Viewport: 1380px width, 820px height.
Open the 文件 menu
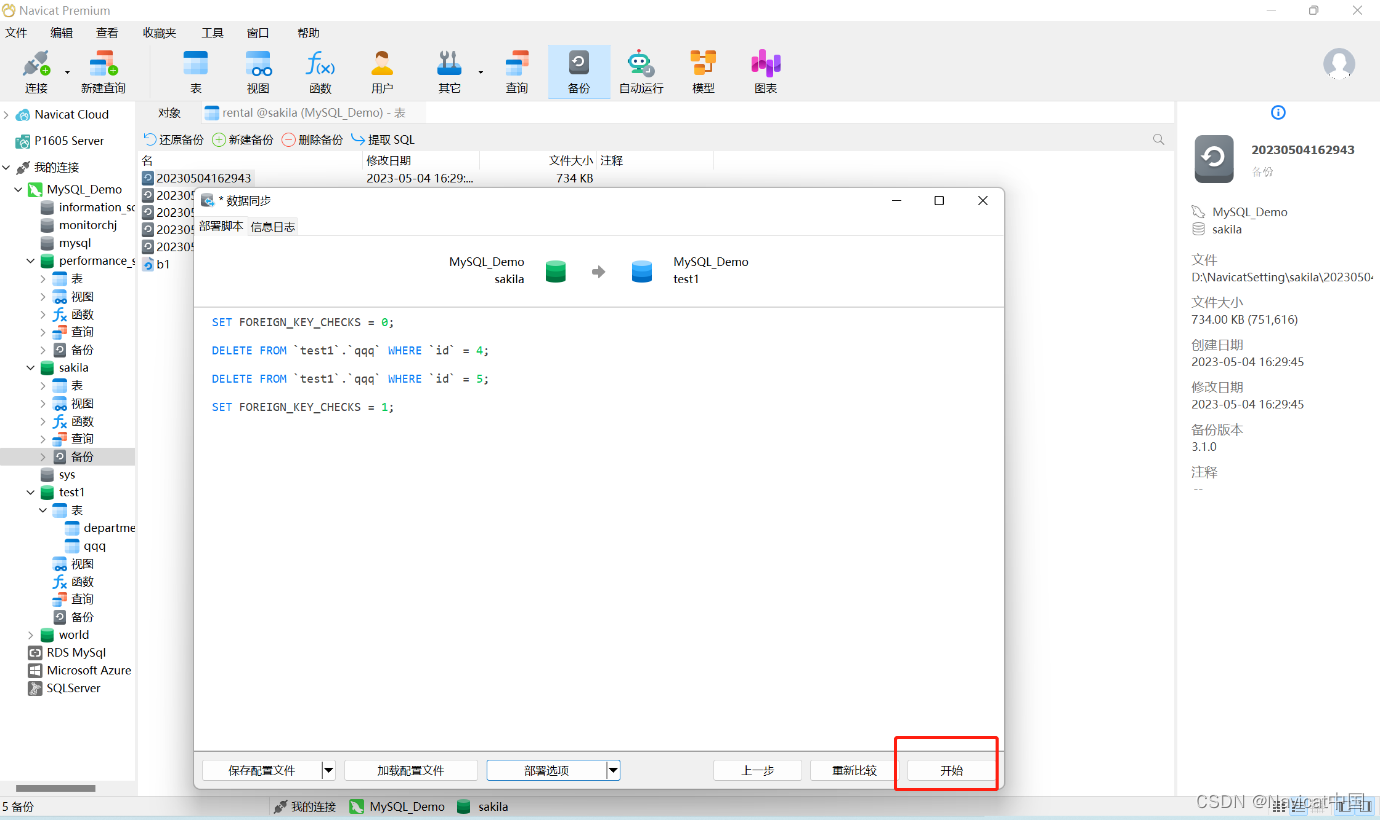tap(17, 33)
